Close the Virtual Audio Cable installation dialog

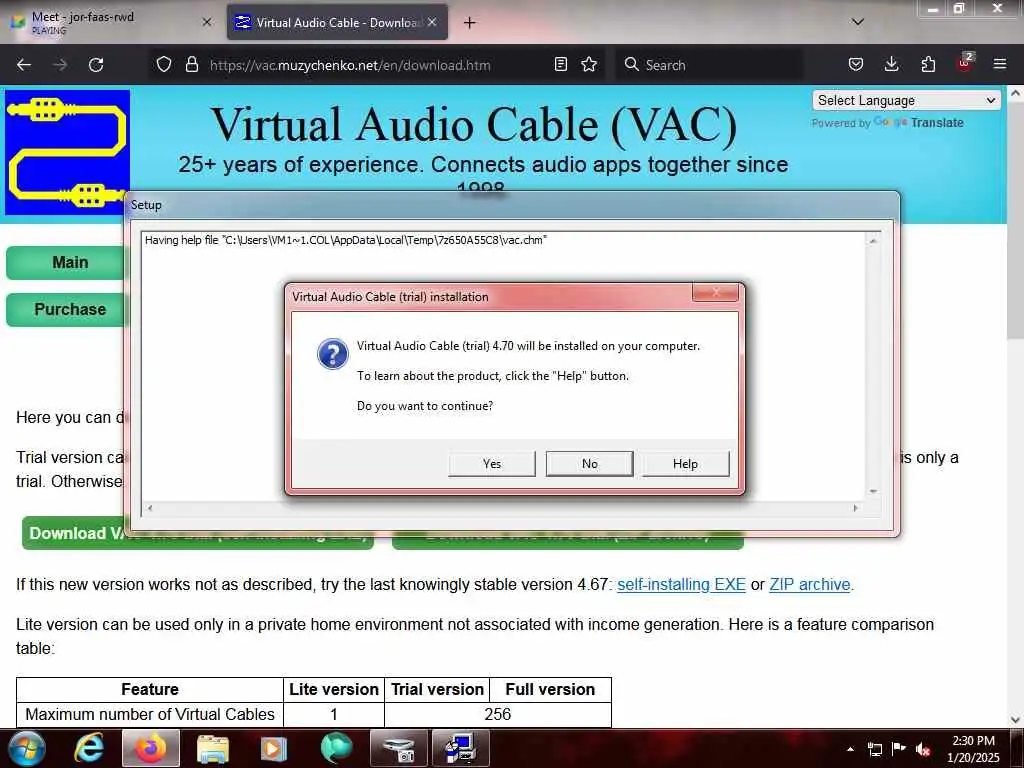click(715, 293)
